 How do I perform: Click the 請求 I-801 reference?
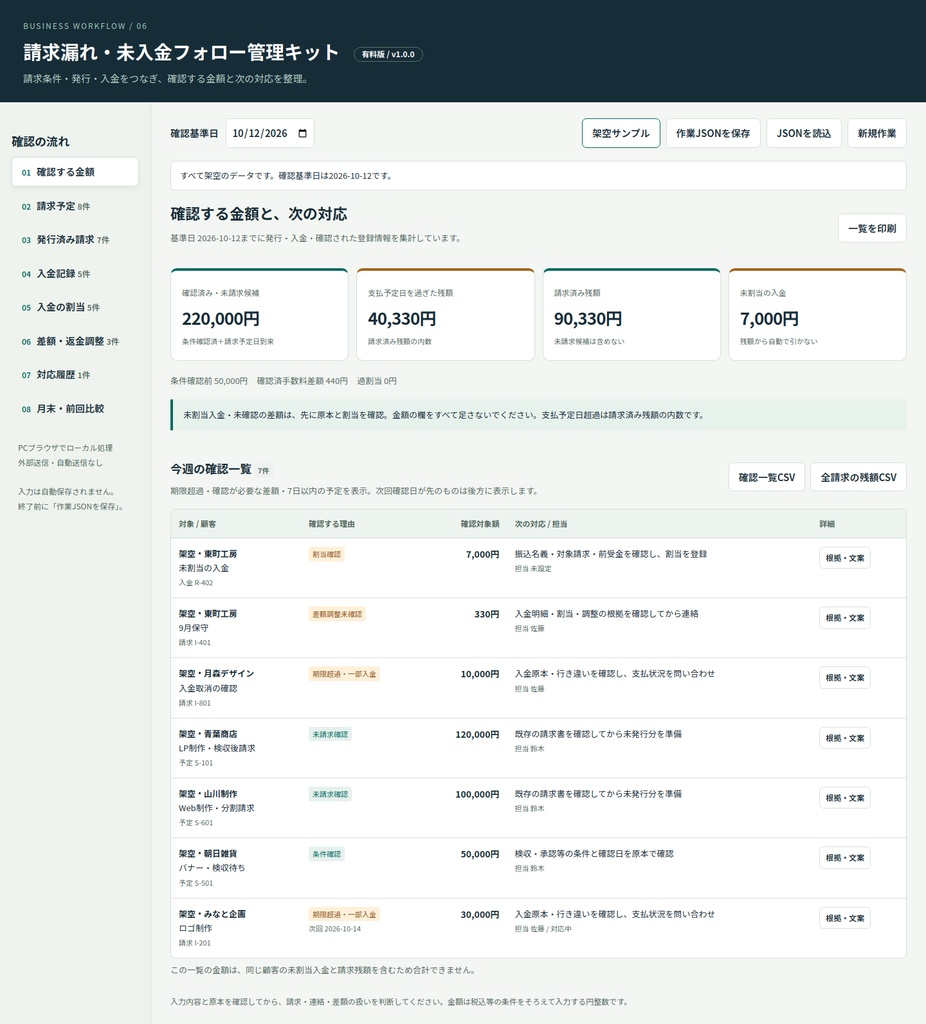pyautogui.click(x=195, y=703)
